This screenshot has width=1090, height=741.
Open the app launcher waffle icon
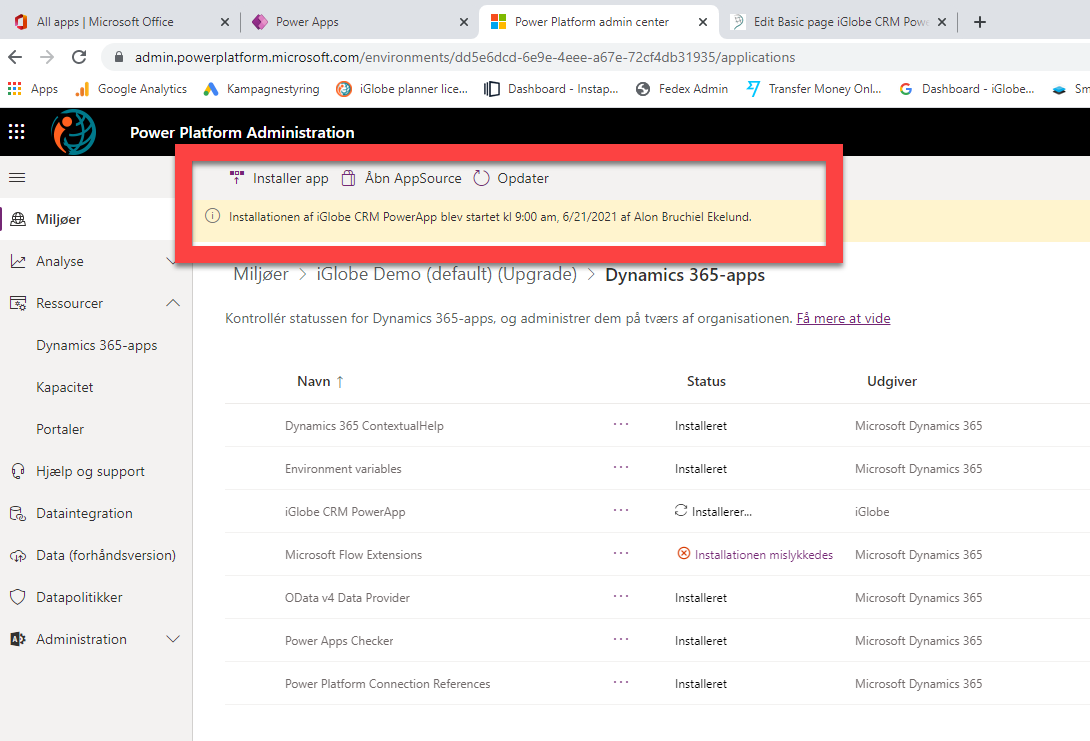[17, 132]
